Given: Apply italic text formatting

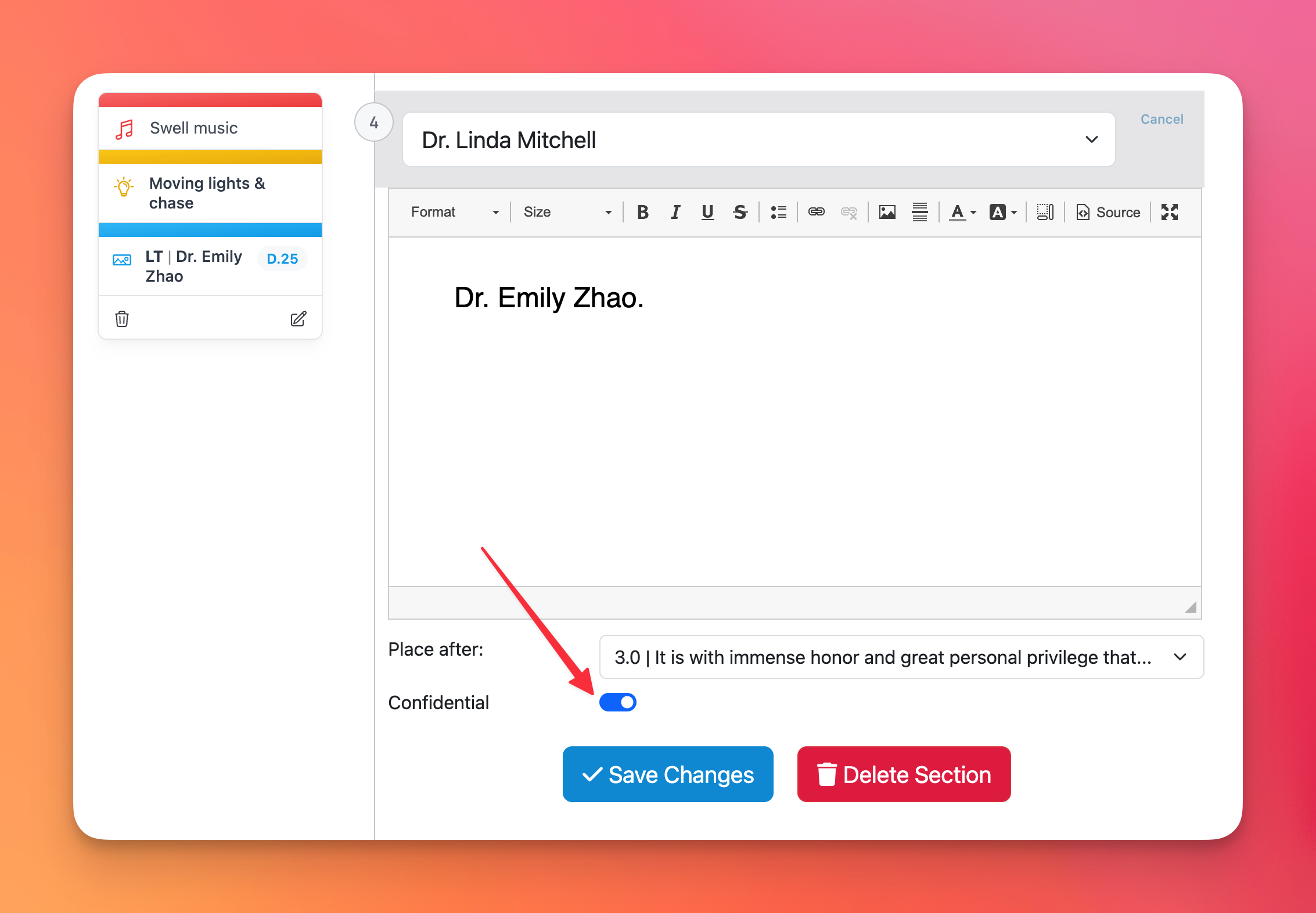Looking at the screenshot, I should (675, 212).
